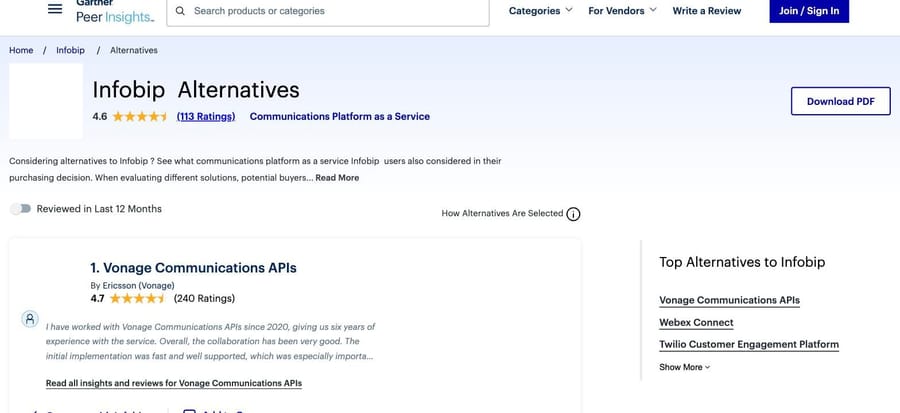
Task: Click the Infobip Alternatives page title
Action: [x=196, y=90]
